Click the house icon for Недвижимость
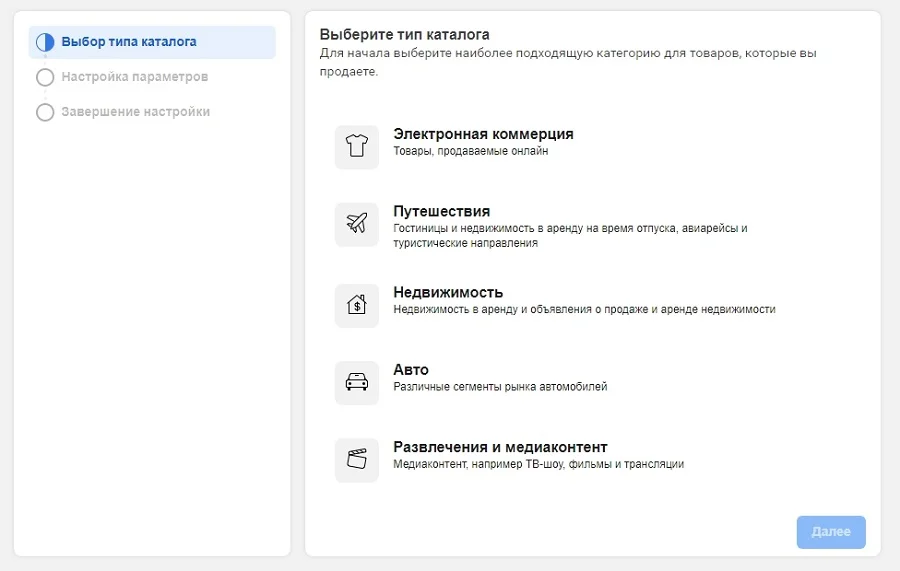Viewport: 900px width, 571px height. (357, 305)
